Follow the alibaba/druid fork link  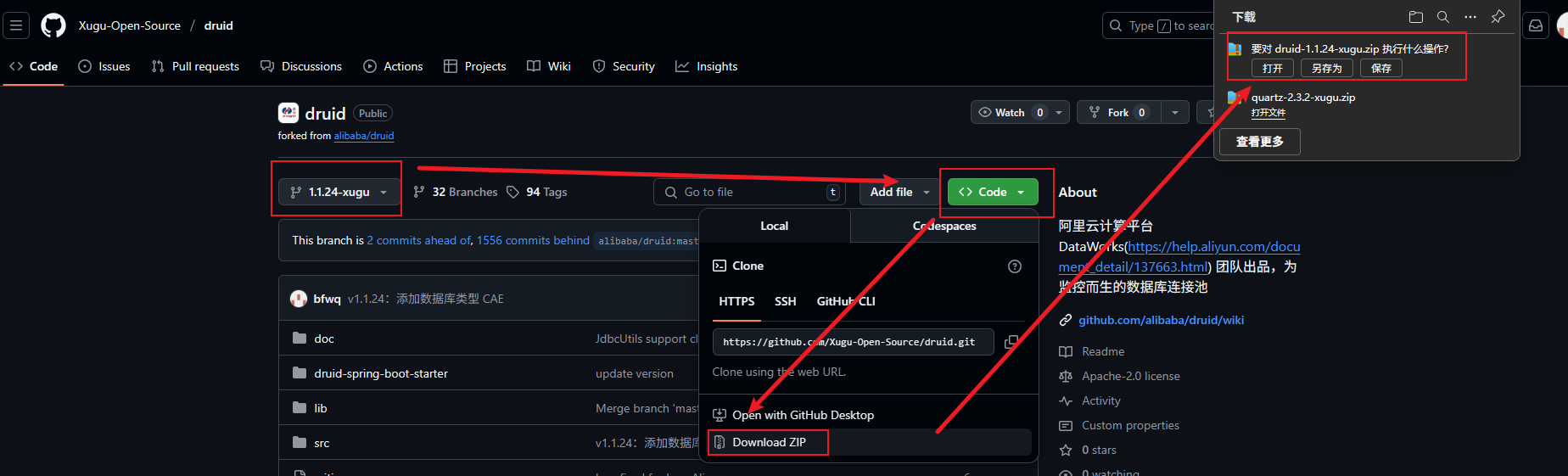(363, 136)
